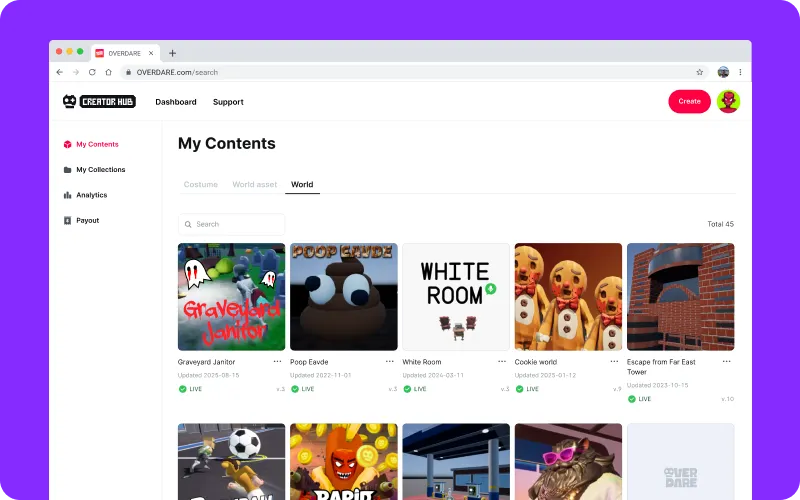Open more options for Cookie world

pos(614,361)
